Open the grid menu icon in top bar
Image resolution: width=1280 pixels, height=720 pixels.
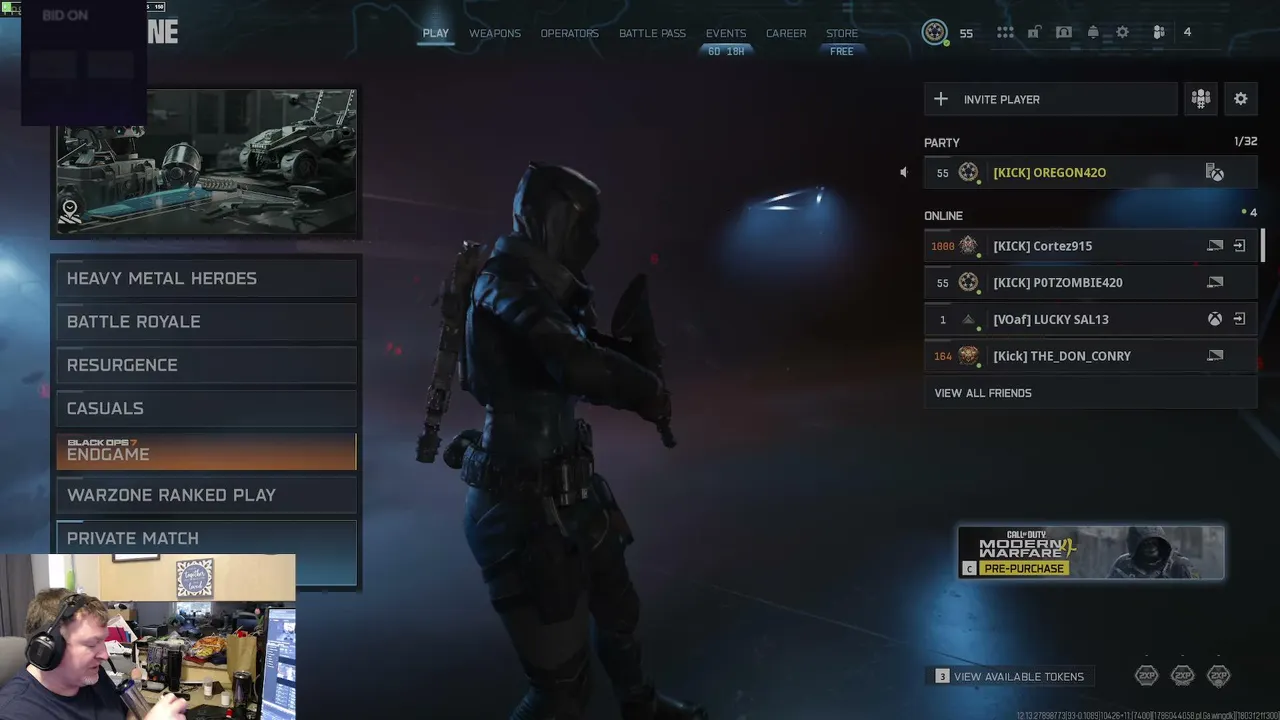(1005, 32)
